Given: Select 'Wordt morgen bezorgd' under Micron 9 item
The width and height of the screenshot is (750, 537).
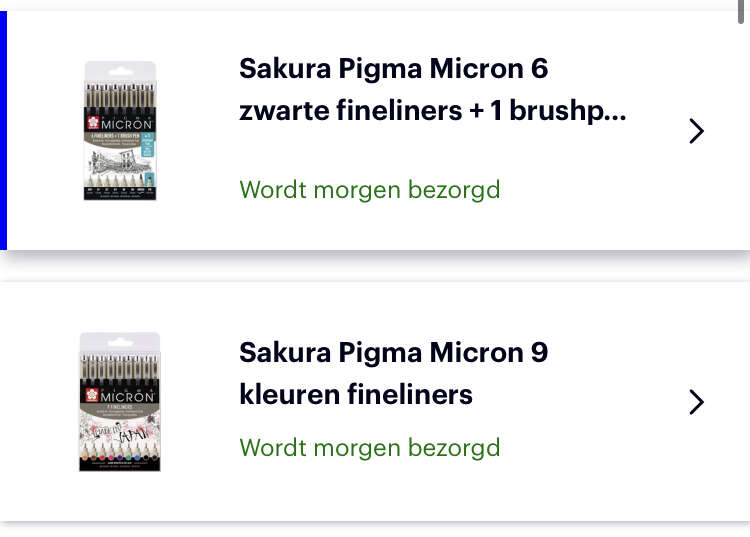Looking at the screenshot, I should click(370, 448).
